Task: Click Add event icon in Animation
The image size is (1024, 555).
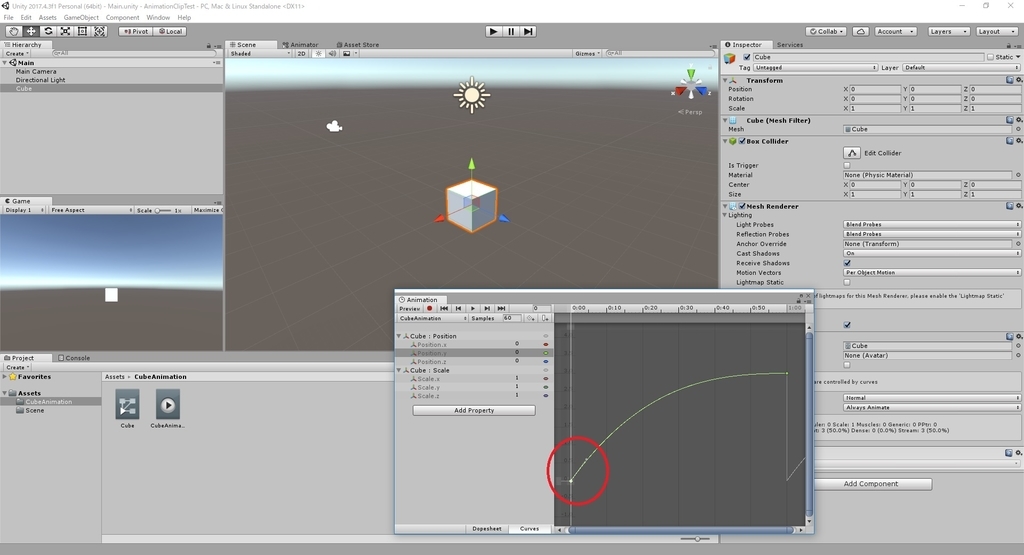Action: click(545, 318)
